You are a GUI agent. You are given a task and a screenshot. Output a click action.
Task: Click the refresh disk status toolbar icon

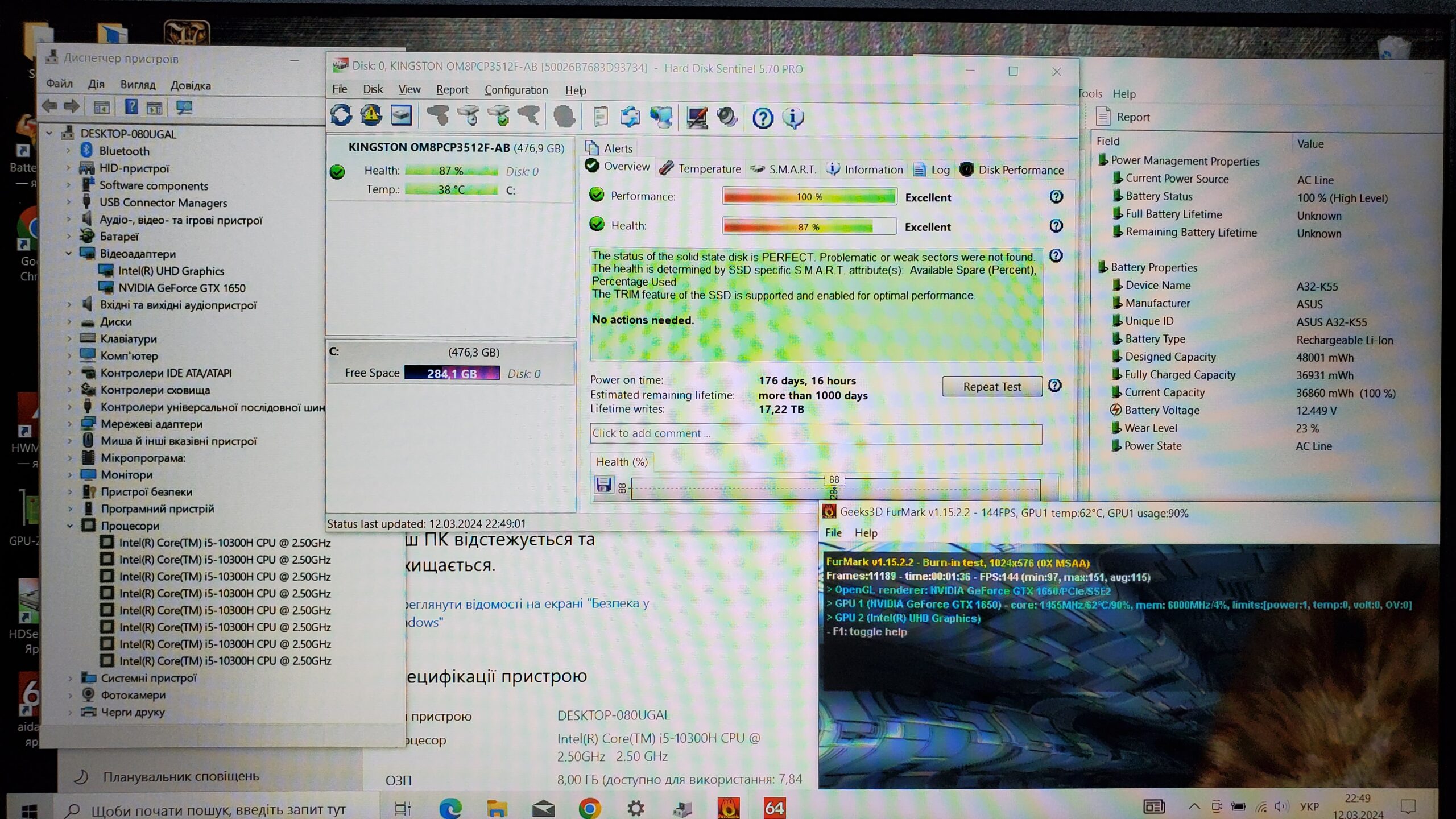[341, 115]
